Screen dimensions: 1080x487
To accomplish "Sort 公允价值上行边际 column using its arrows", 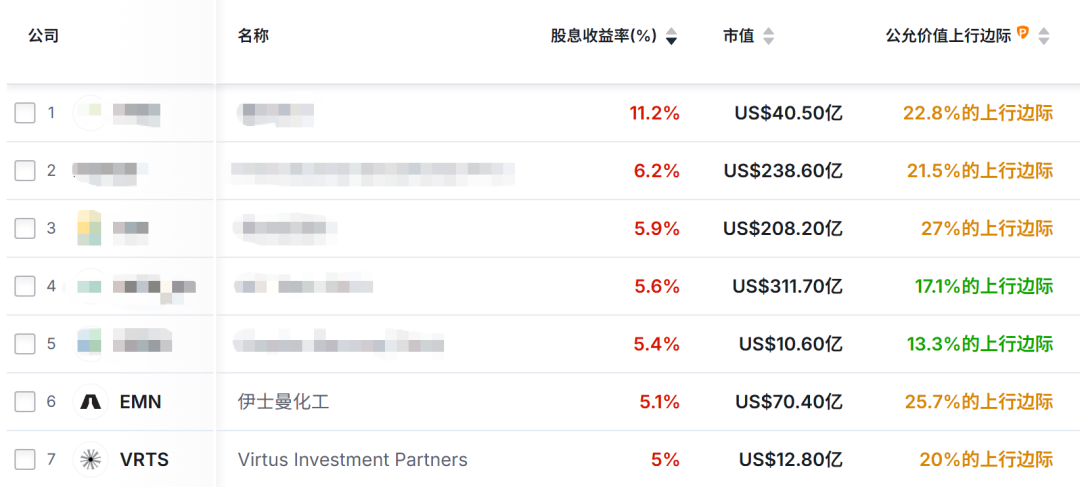I will (x=1044, y=36).
